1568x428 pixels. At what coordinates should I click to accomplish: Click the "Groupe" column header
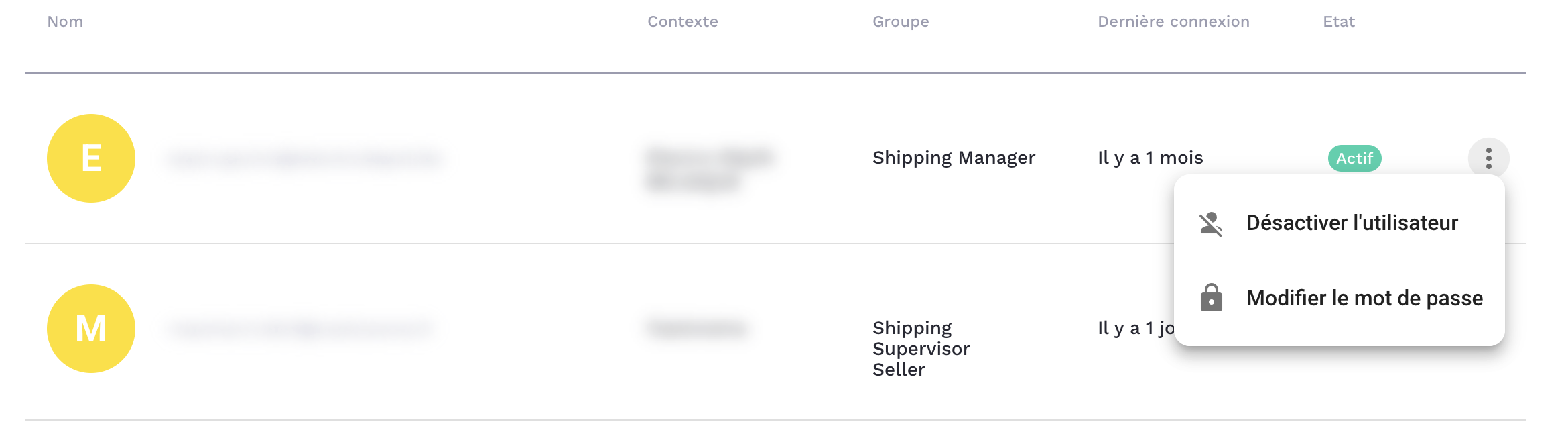click(901, 21)
